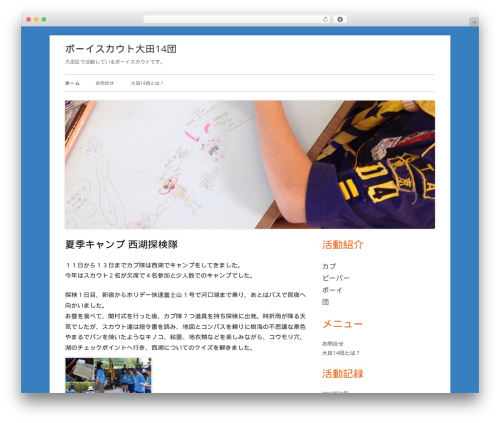Open the ビーバー activity link
The width and height of the screenshot is (500, 423).
click(x=336, y=278)
